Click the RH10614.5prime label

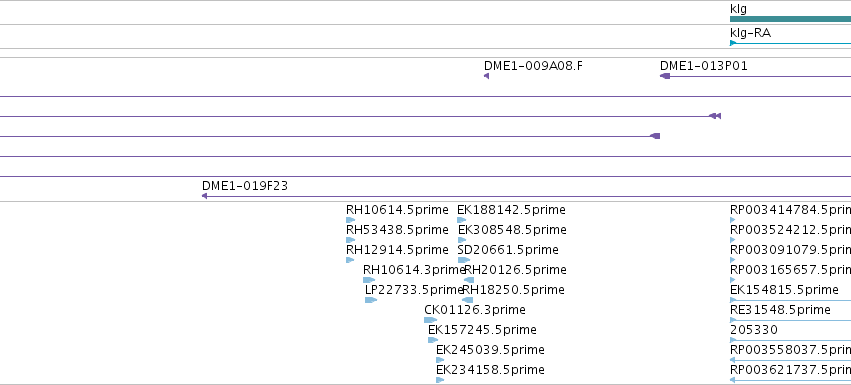[x=397, y=210]
